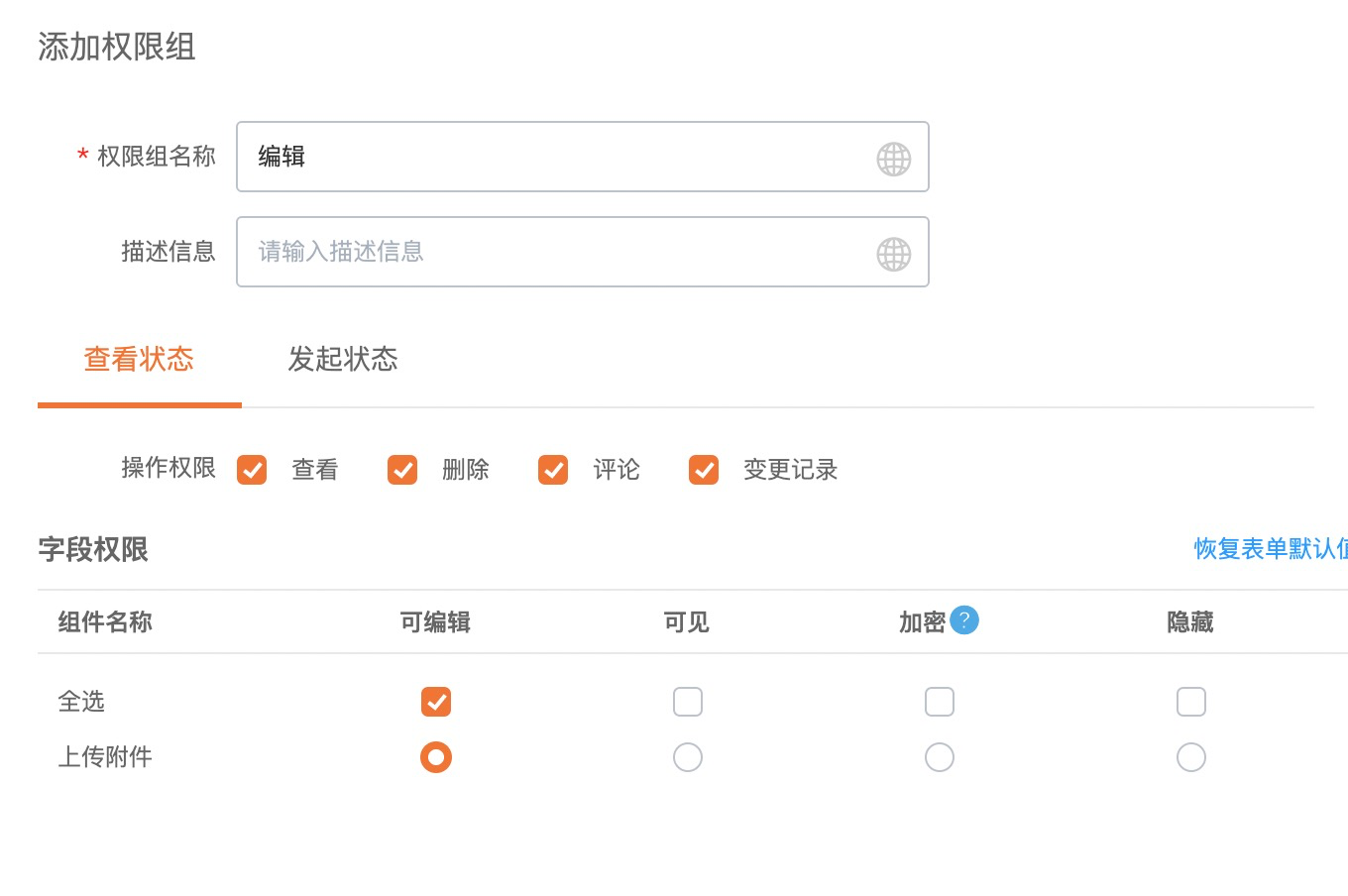The width and height of the screenshot is (1348, 896).
Task: Set 上传附件 field to 加密
Action: (940, 757)
